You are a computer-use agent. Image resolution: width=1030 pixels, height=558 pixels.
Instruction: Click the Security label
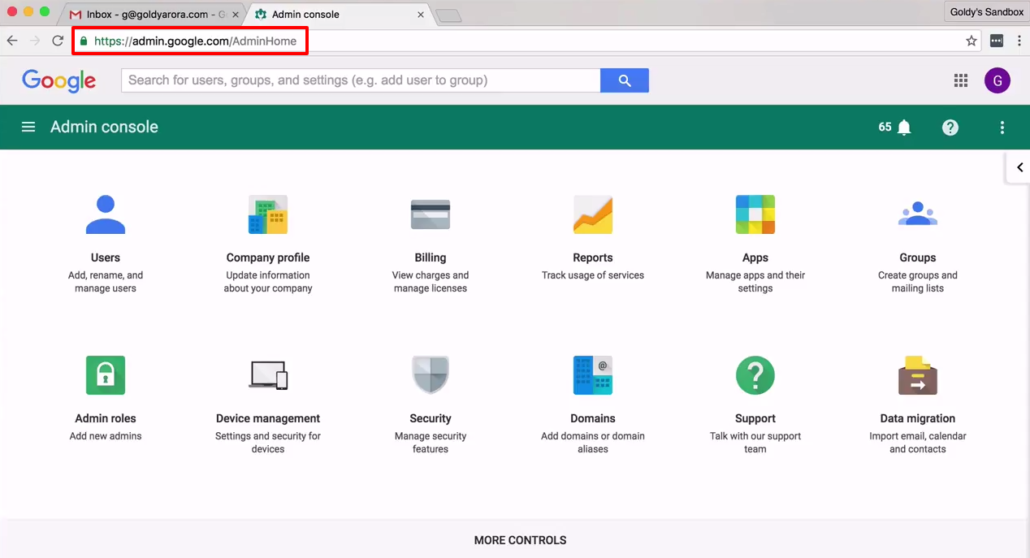(x=430, y=419)
